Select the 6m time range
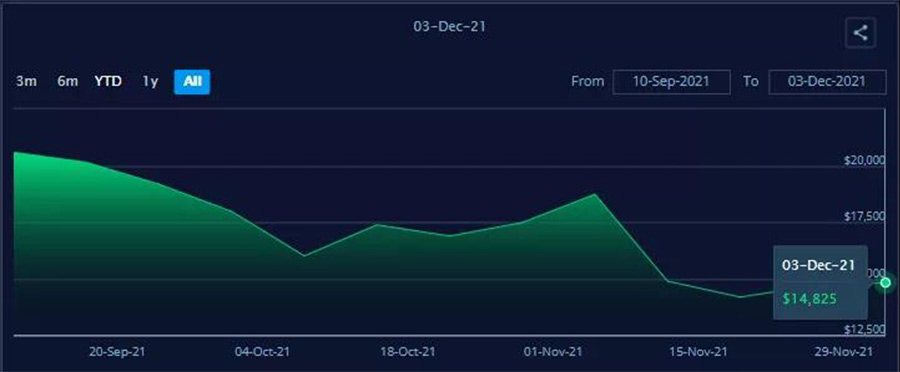Screen dimensions: 900x372 tap(67, 82)
